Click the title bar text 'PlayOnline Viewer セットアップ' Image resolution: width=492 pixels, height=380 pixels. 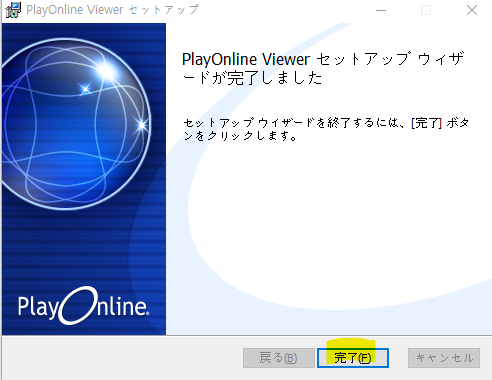point(112,10)
